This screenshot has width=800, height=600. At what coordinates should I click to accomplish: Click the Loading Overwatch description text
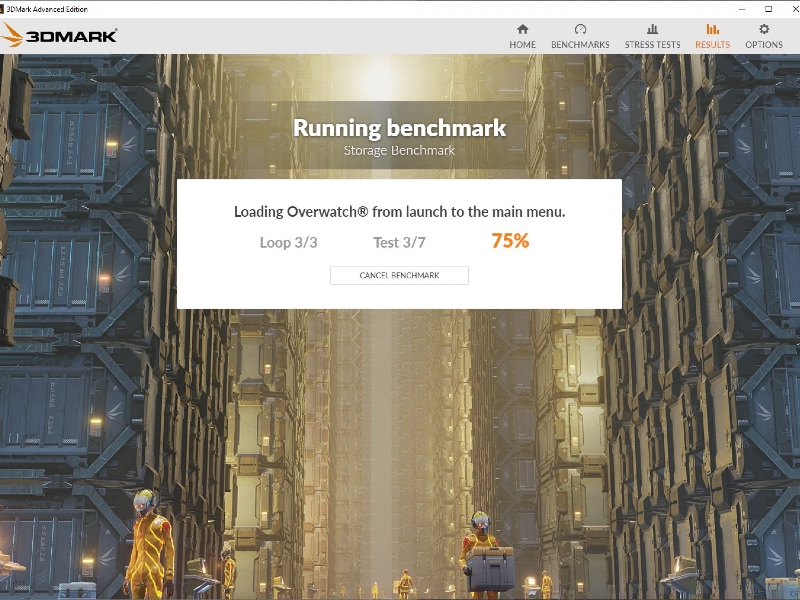tap(398, 212)
